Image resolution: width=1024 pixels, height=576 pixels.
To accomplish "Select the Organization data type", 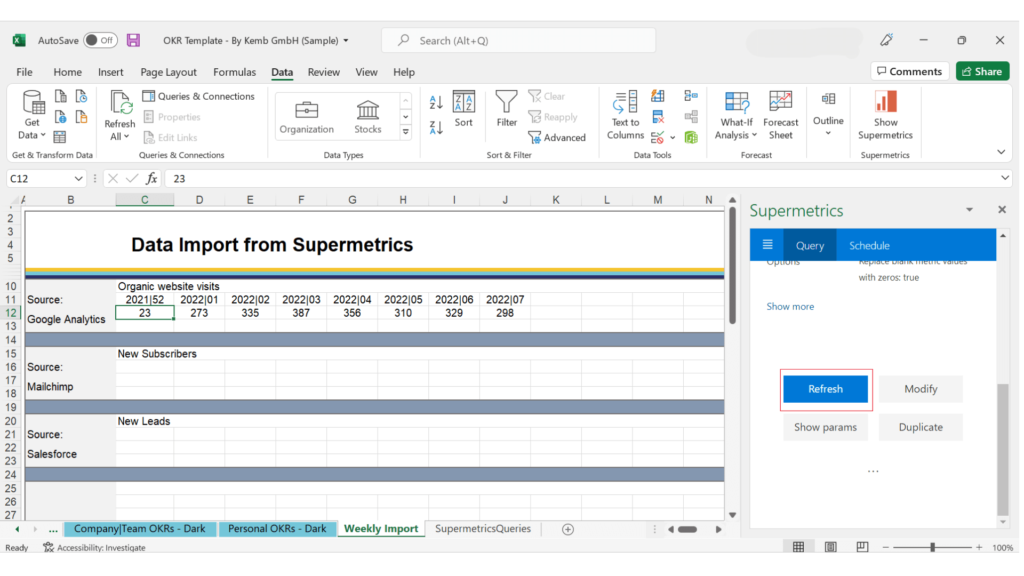I will (x=306, y=117).
